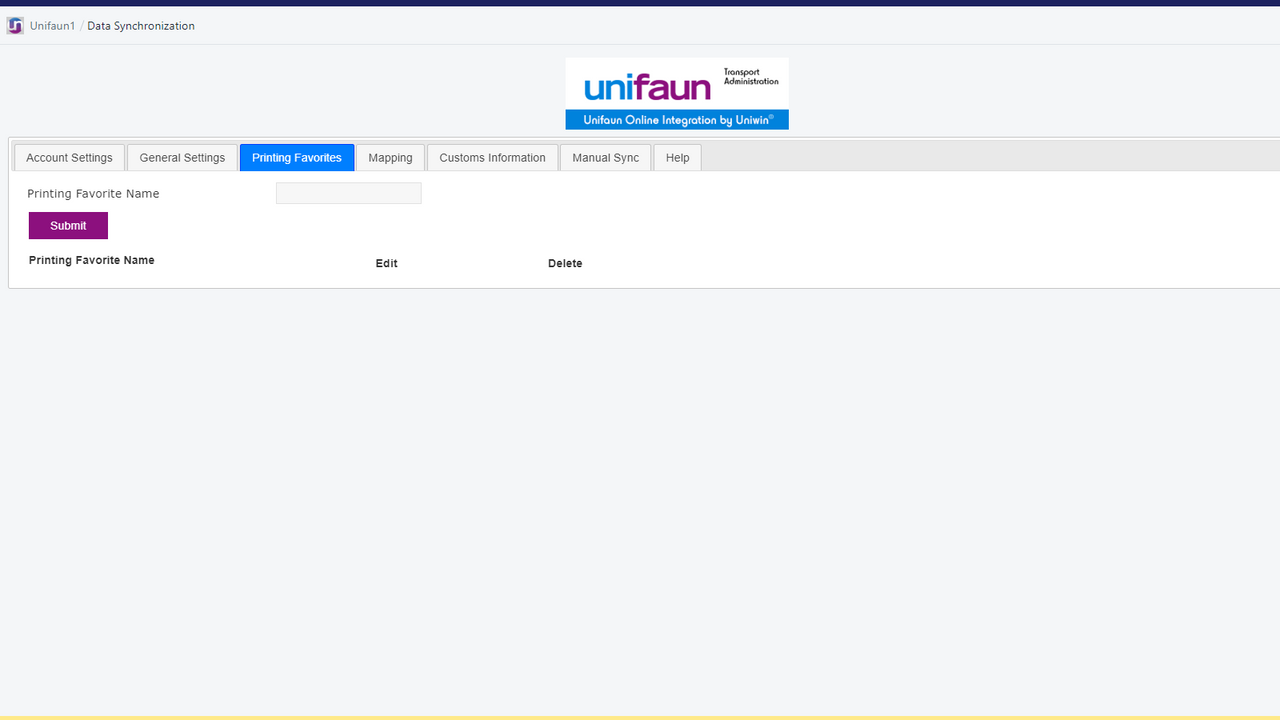Click the Transport Administration text in logo
This screenshot has height=720, width=1280.
pos(751,77)
